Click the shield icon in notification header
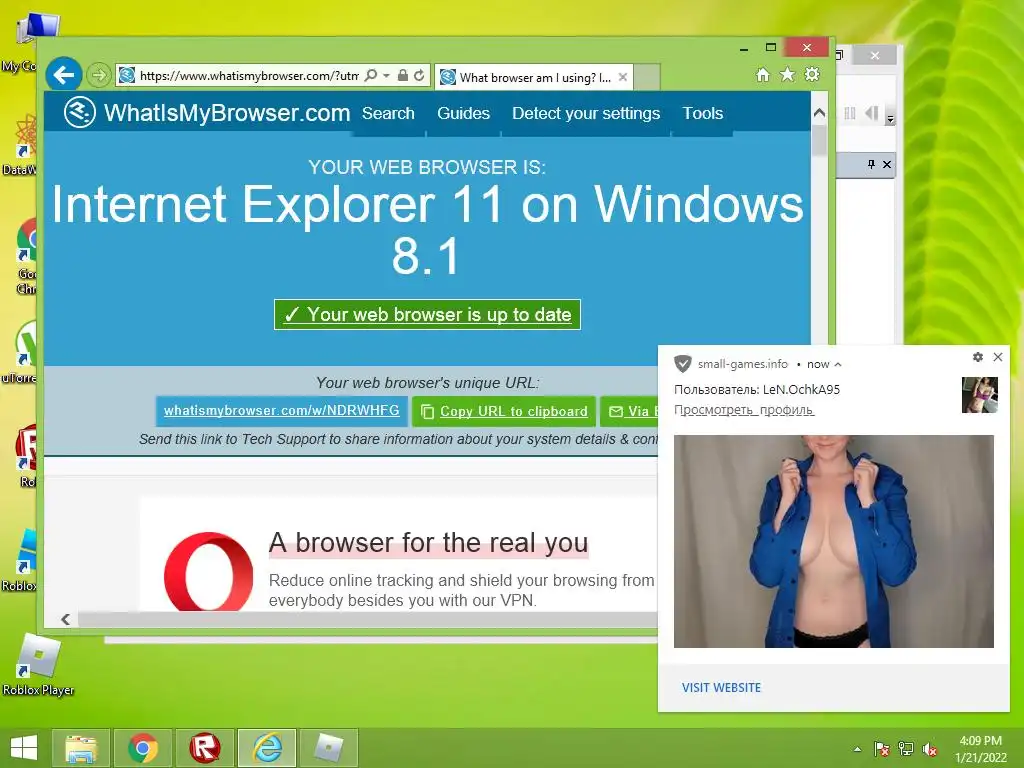1024x768 pixels. (x=682, y=364)
